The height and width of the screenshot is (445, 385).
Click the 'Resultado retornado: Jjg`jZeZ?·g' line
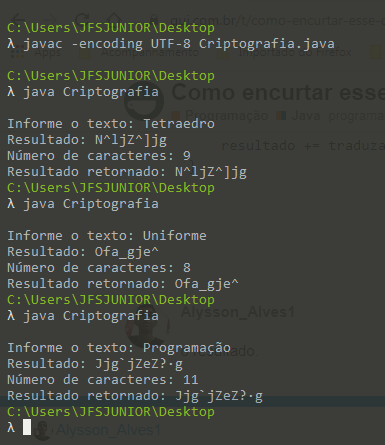[x=135, y=396]
